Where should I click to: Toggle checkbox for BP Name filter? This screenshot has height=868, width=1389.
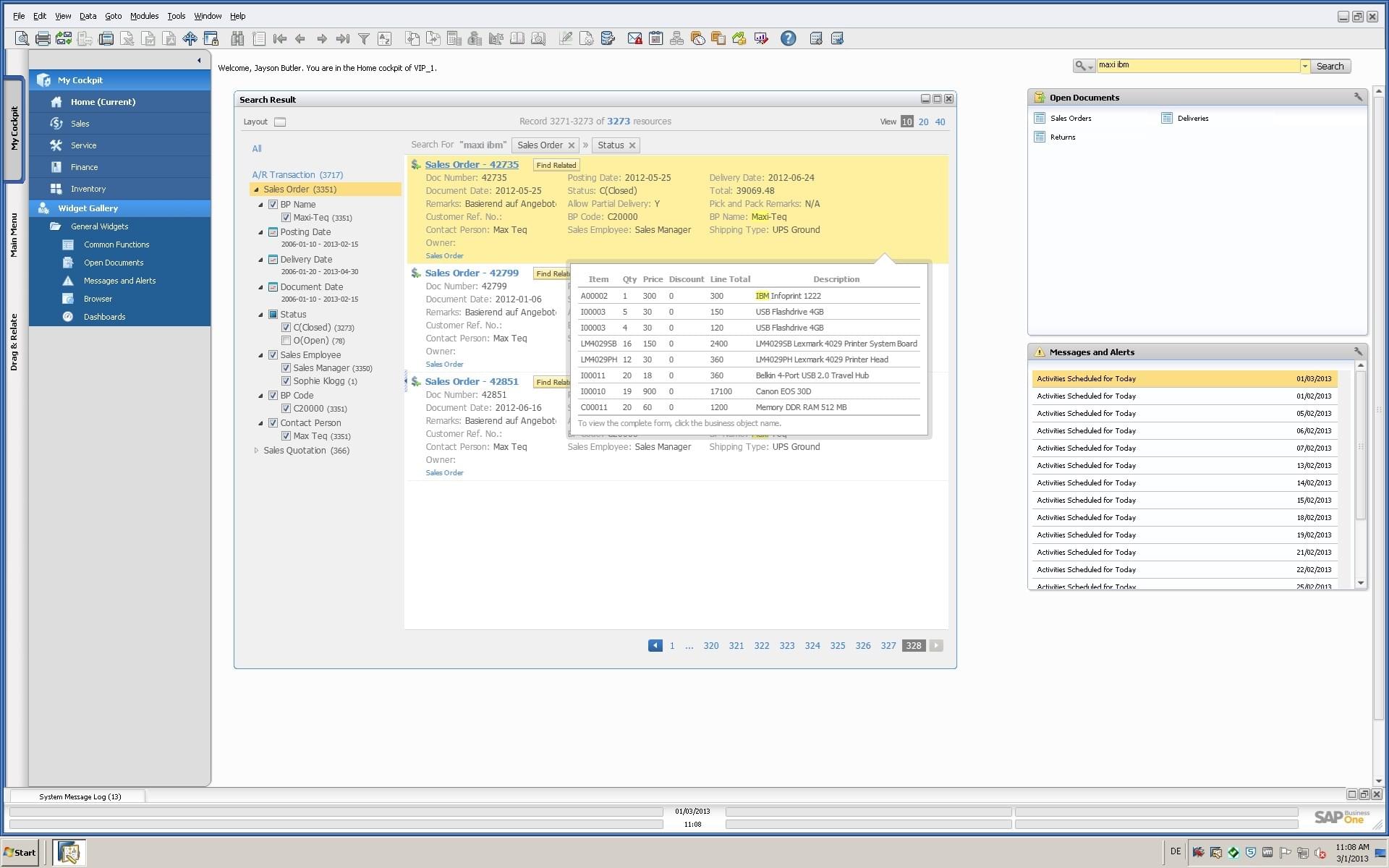pos(275,204)
